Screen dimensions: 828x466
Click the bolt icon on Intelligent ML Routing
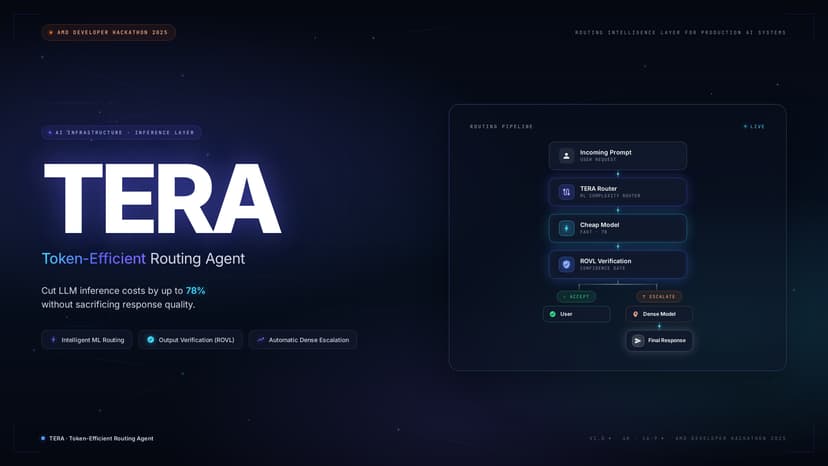pos(53,340)
